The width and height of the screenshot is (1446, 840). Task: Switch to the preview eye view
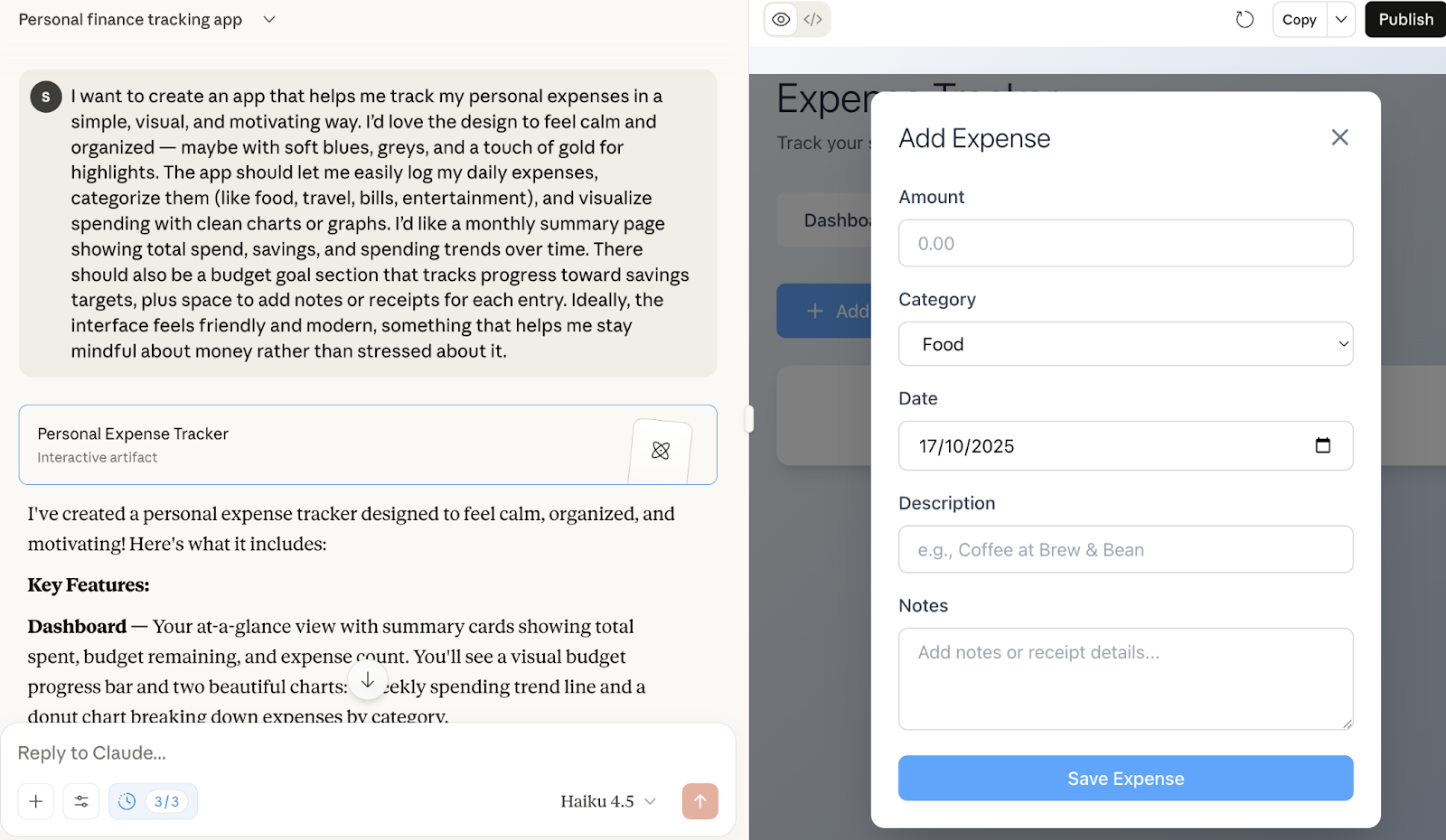click(x=781, y=19)
